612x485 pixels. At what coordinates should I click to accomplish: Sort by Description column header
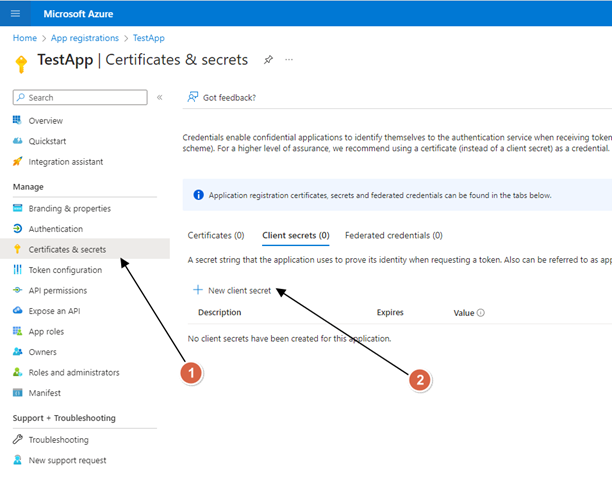point(219,312)
